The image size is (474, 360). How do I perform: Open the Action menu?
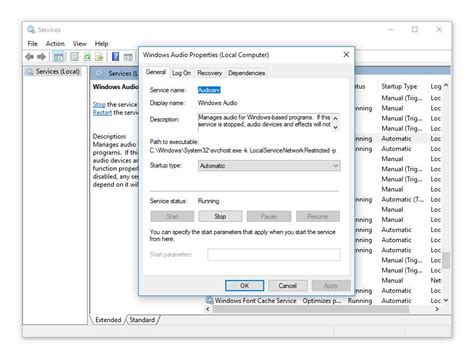click(55, 44)
